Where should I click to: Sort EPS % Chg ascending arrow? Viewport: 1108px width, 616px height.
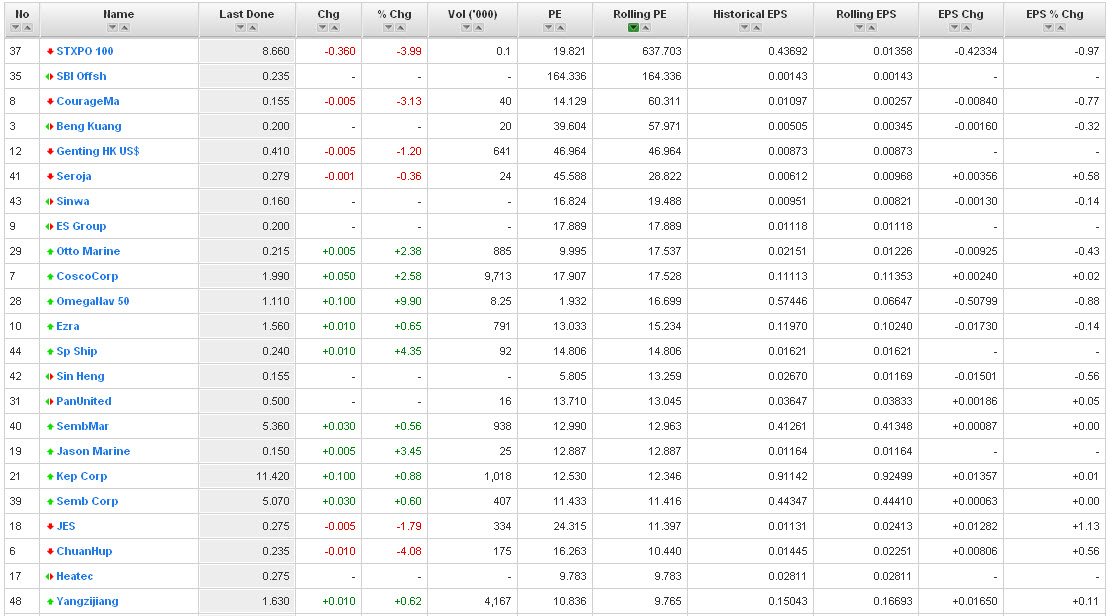pos(1061,28)
